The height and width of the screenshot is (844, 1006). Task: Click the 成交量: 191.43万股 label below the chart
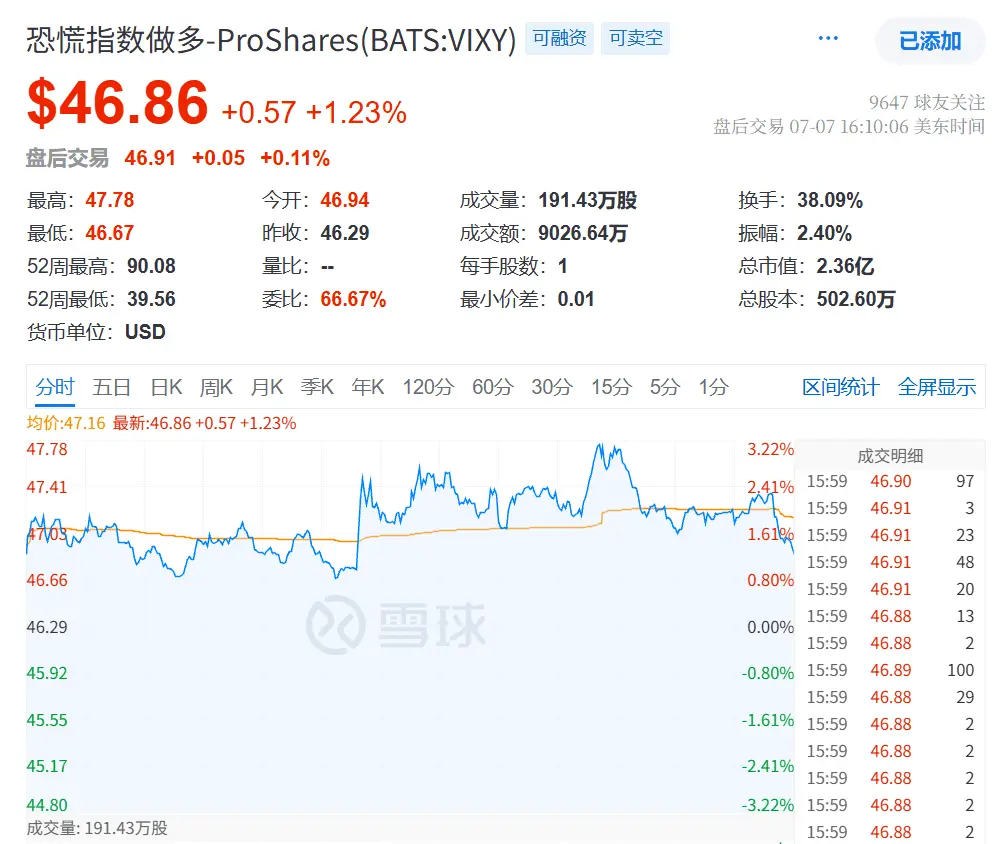tap(97, 828)
